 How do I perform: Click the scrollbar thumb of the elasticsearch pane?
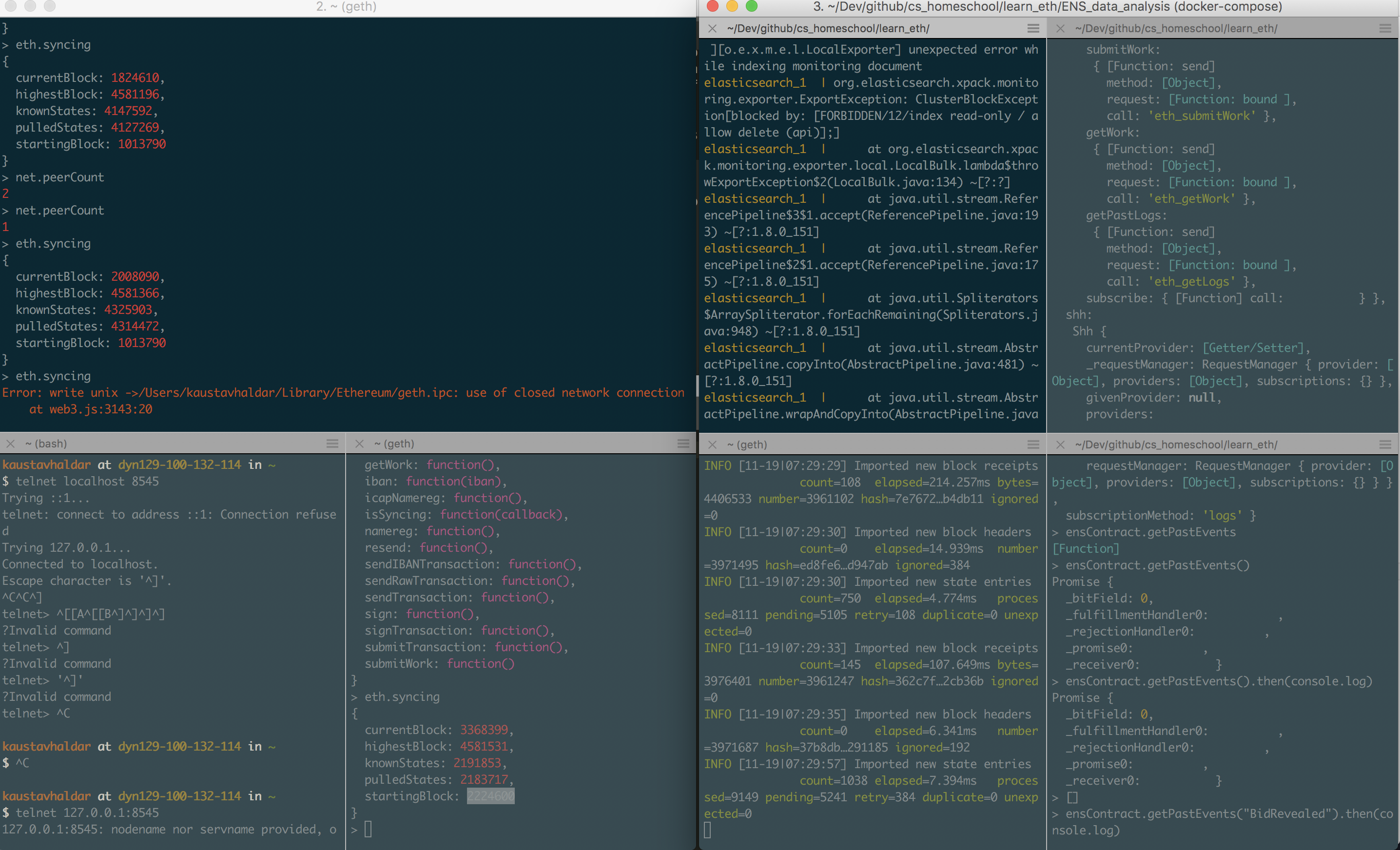(698, 386)
